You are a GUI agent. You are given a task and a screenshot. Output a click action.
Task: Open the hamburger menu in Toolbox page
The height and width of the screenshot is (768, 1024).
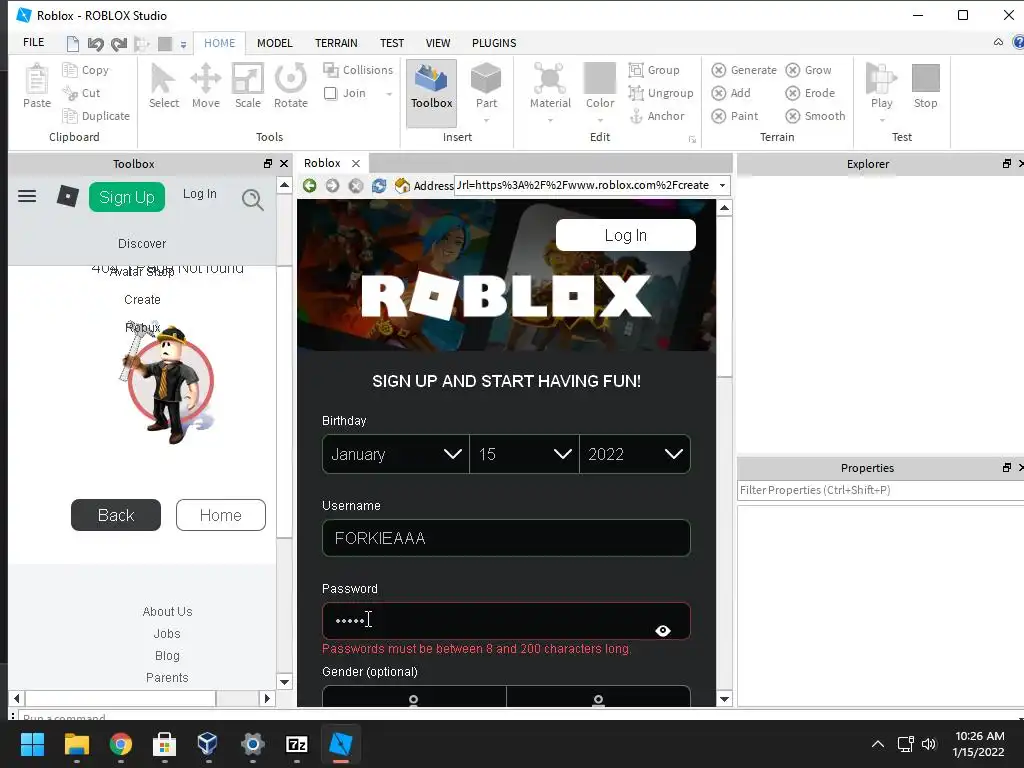point(27,196)
